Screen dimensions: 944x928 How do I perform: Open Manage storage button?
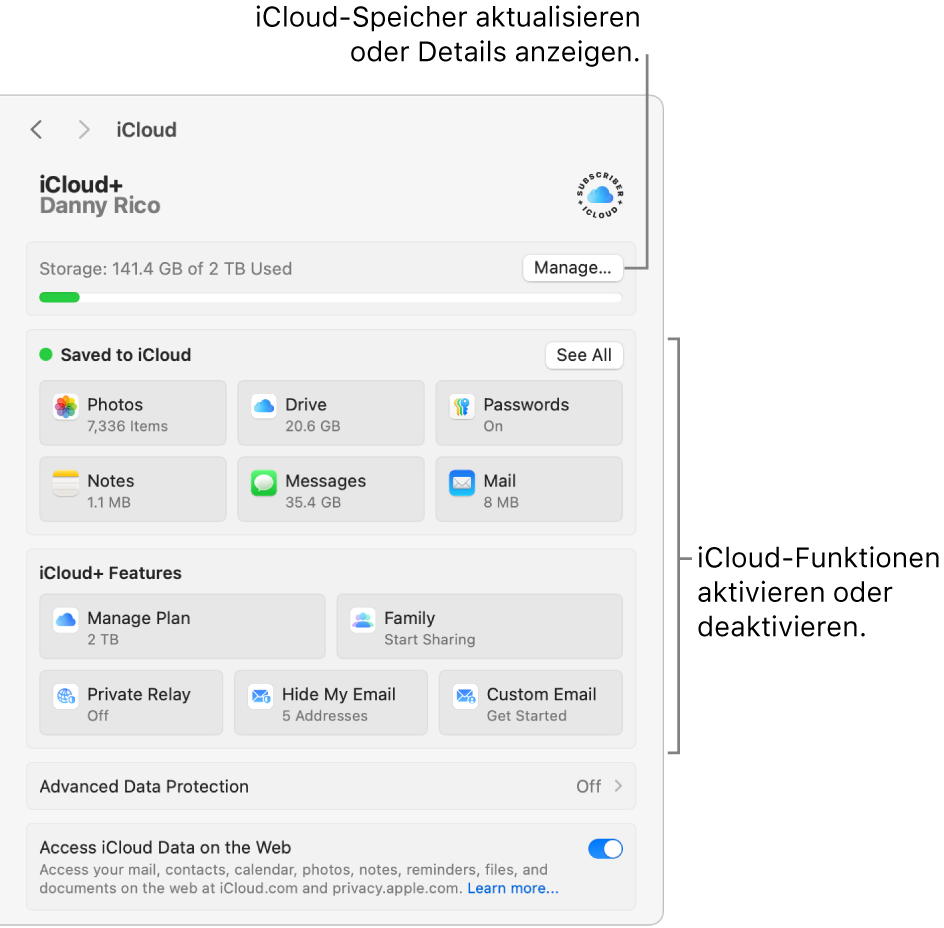click(x=573, y=267)
